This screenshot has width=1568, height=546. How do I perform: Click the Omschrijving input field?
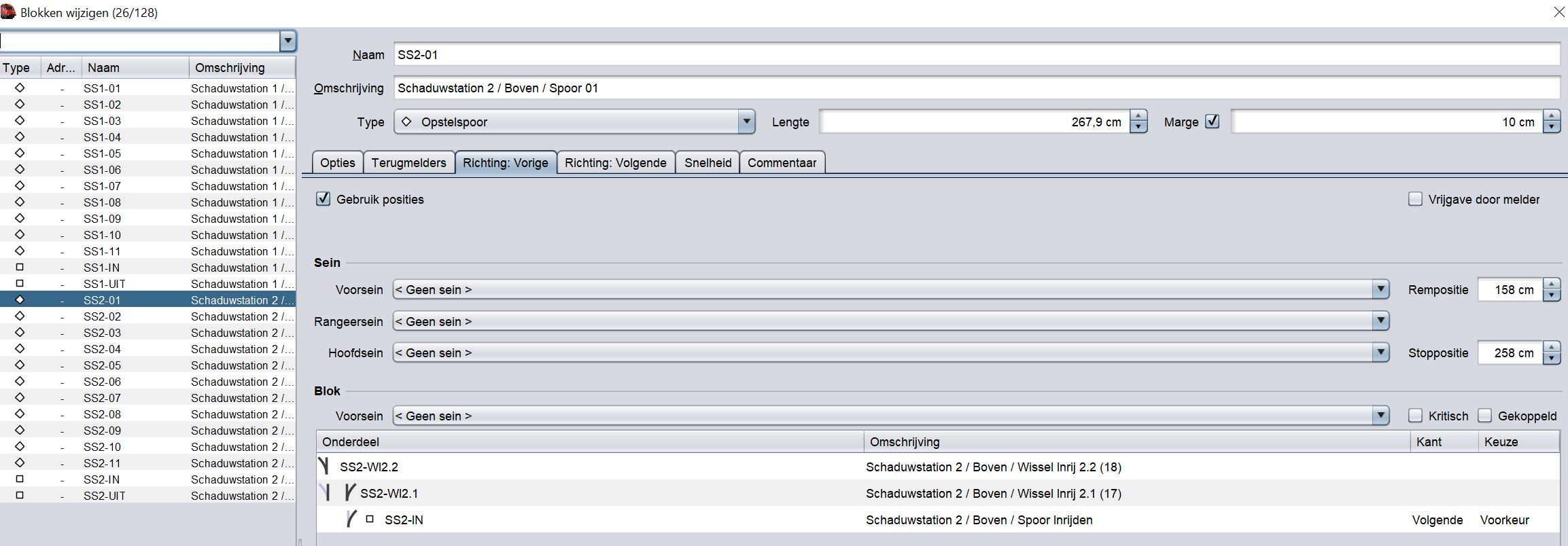(x=977, y=88)
